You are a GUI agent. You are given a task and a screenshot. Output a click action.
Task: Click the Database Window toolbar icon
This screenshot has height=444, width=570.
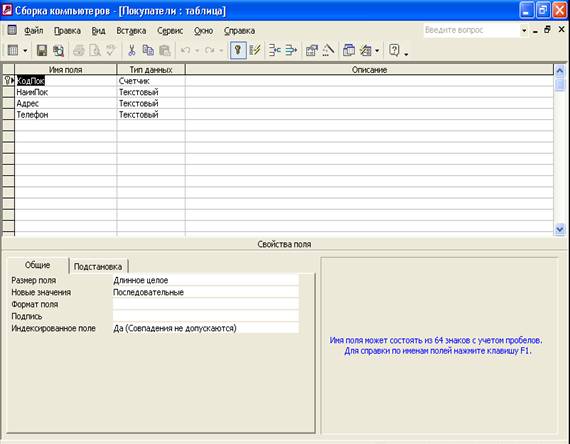pos(349,50)
